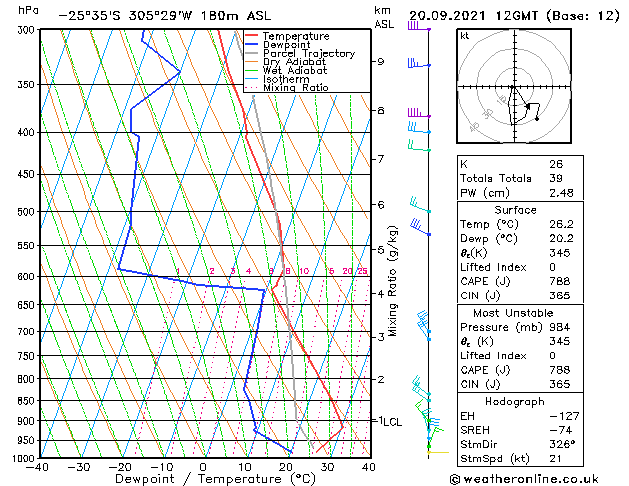Screen dimensions: 629x486
Task: Click the 'Surface' section heading
Action: click(515, 210)
